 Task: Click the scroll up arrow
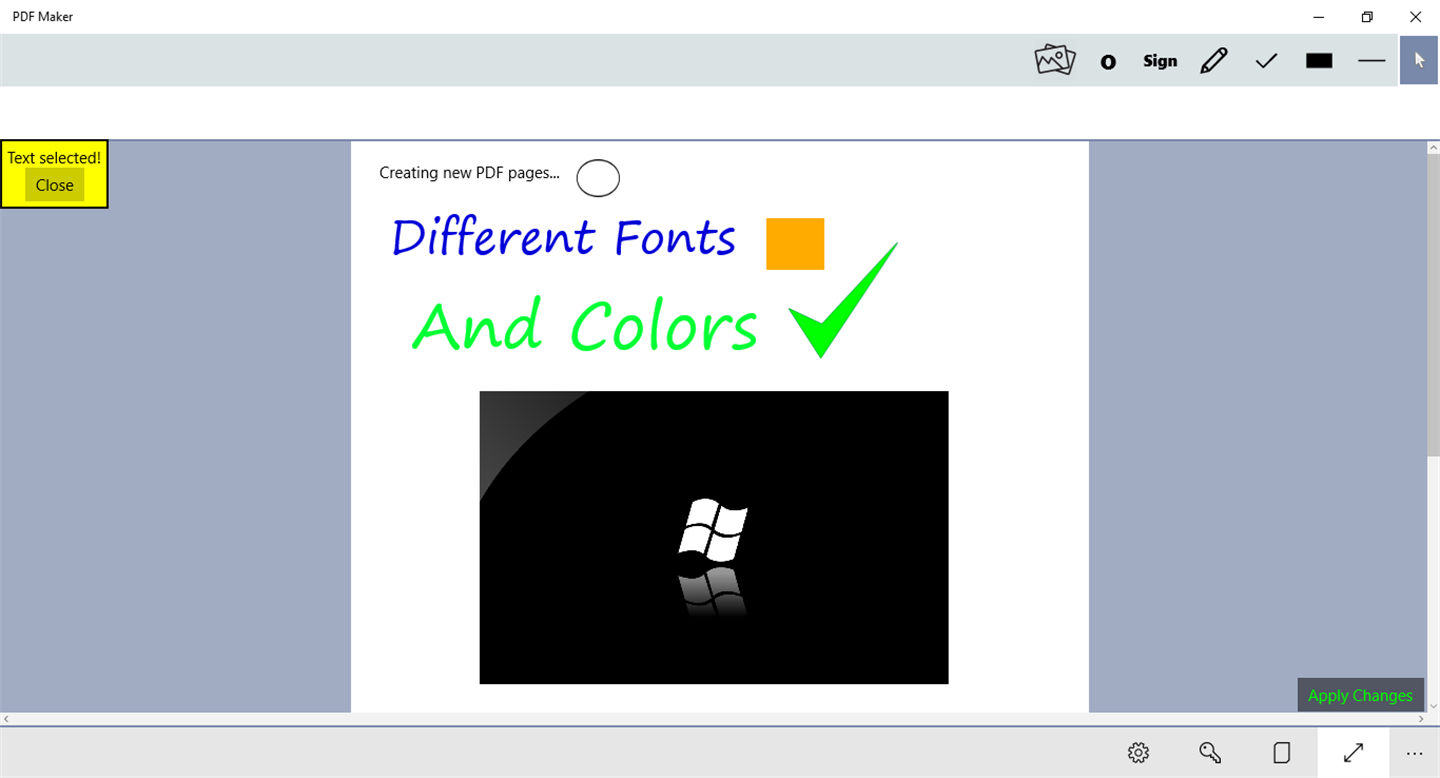(1433, 147)
